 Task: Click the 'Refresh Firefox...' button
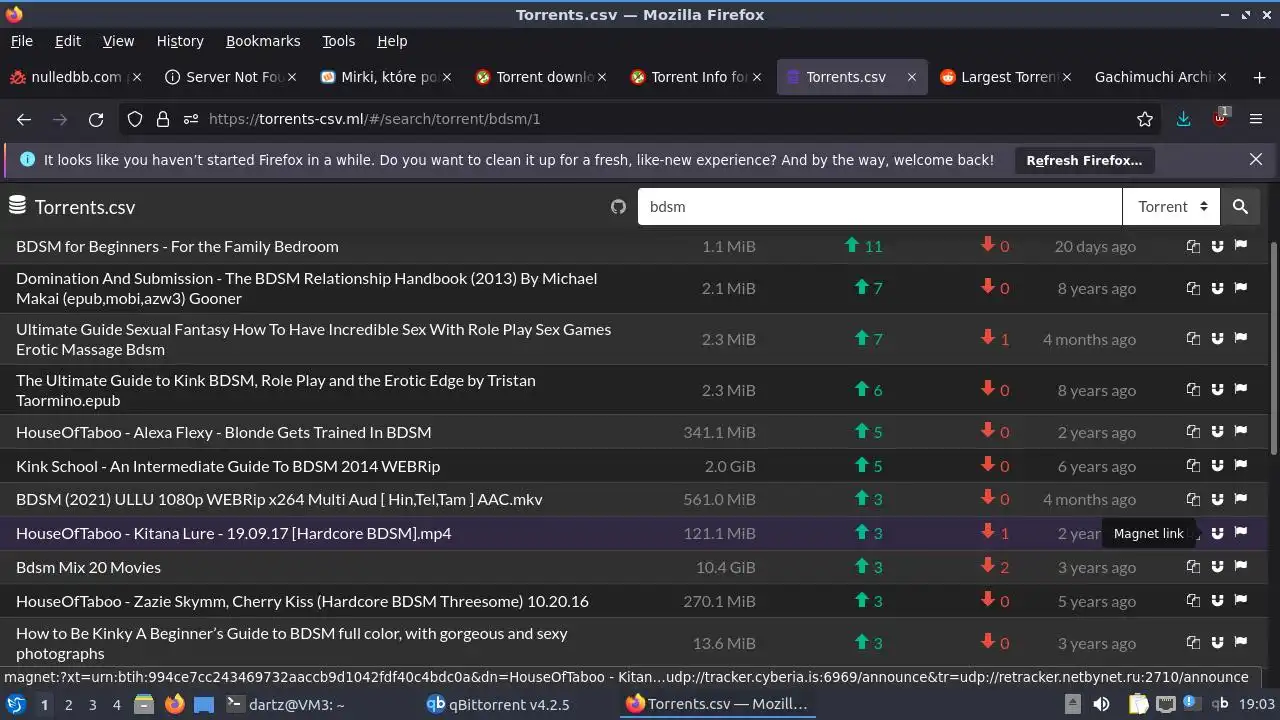click(x=1084, y=160)
